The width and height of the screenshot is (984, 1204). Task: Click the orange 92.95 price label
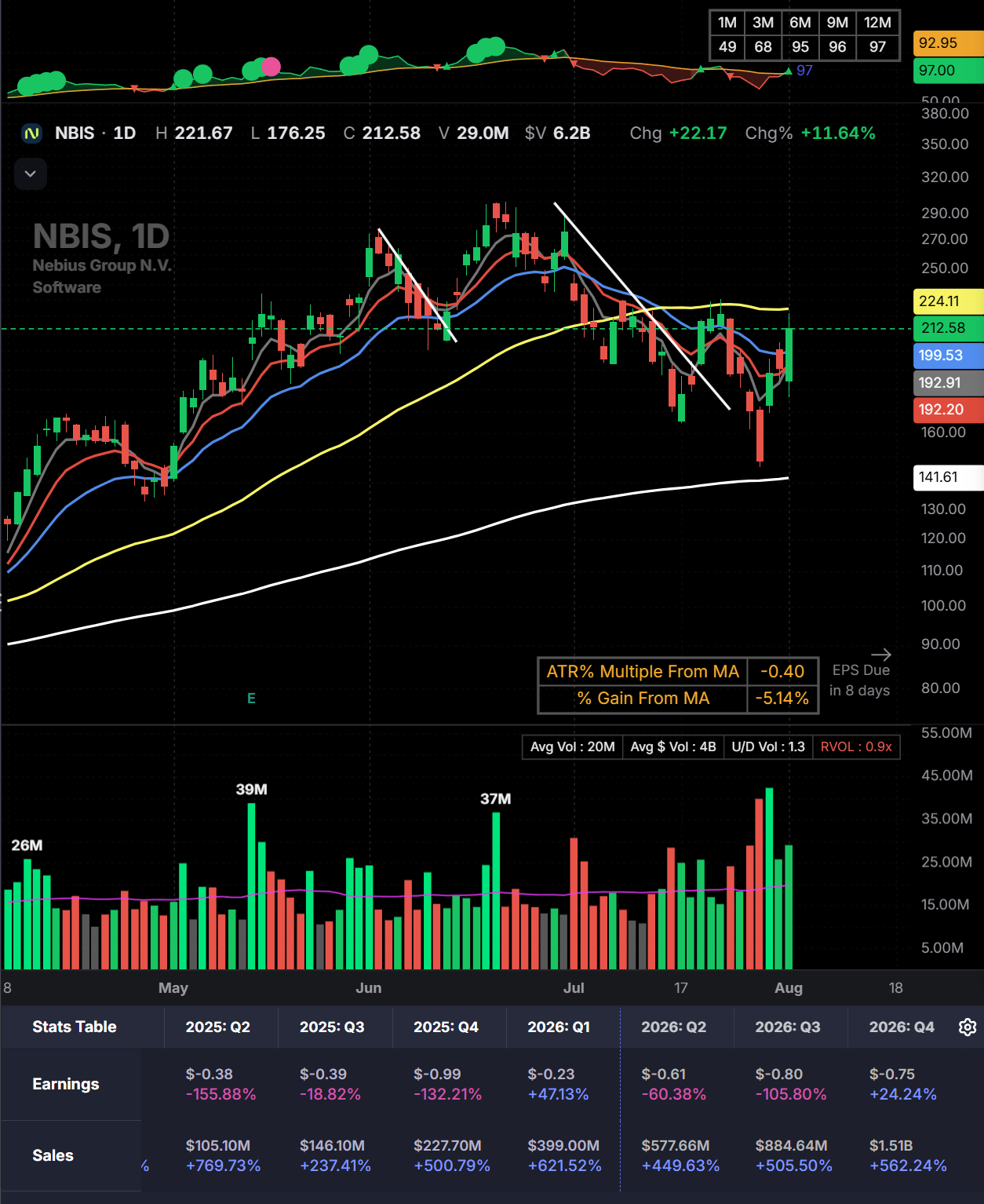click(948, 43)
